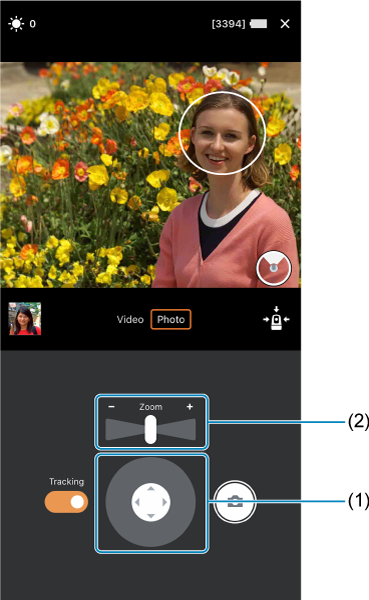The height and width of the screenshot is (600, 369).
Task: Turn off the Tracking toggle
Action: pos(66,502)
